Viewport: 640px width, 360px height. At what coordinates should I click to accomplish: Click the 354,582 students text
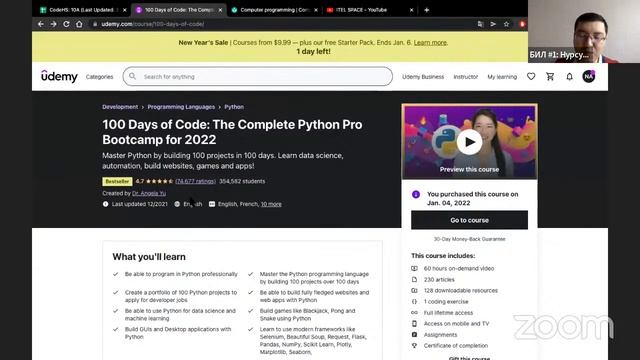click(x=242, y=181)
